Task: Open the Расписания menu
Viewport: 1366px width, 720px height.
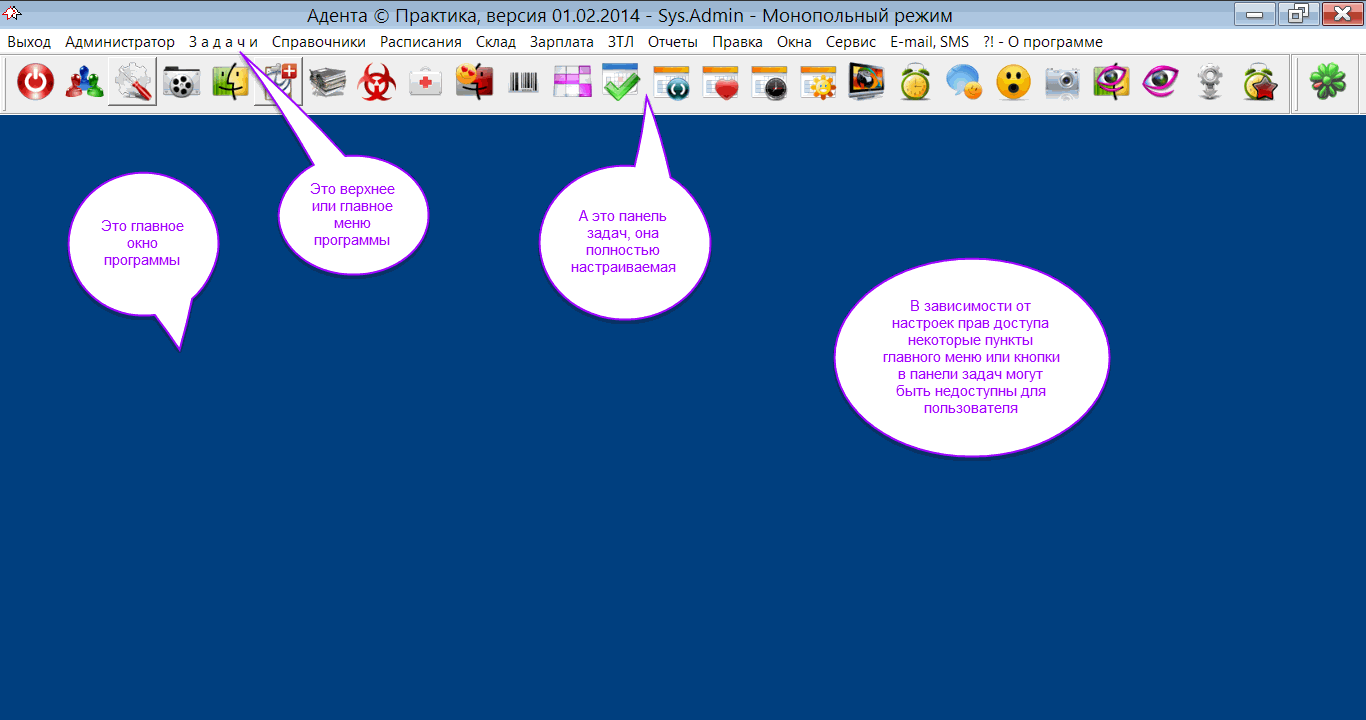Action: pyautogui.click(x=421, y=42)
